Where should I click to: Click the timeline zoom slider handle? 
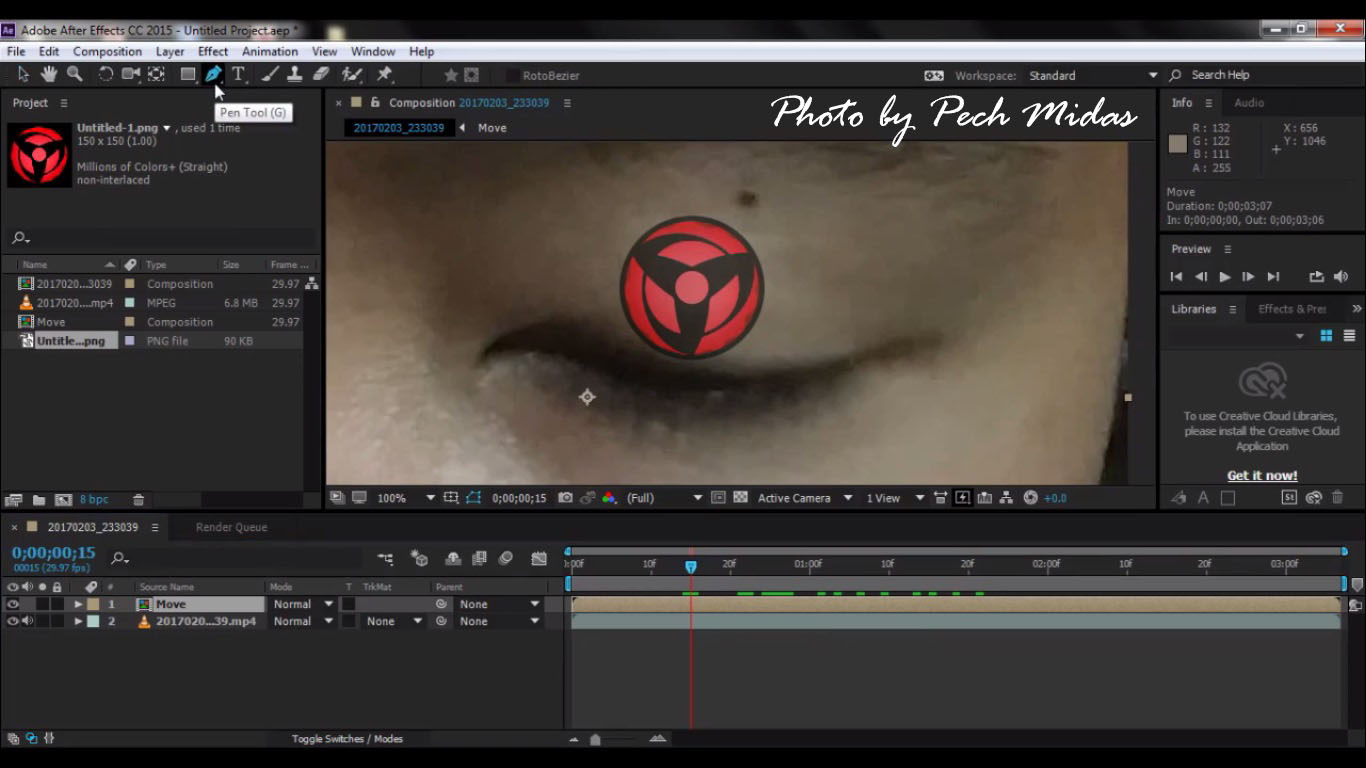click(x=596, y=740)
